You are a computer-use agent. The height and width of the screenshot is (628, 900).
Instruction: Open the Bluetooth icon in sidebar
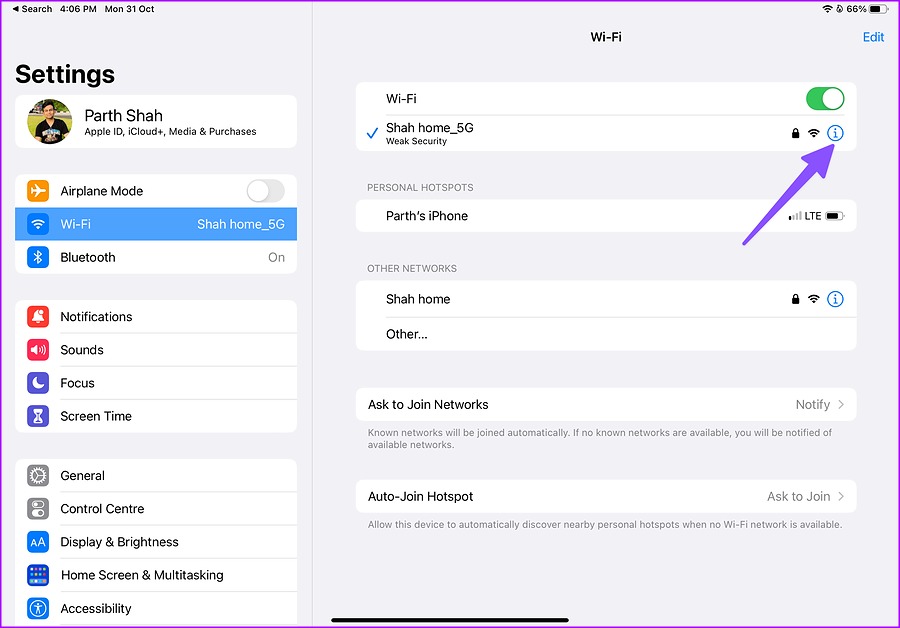[38, 257]
